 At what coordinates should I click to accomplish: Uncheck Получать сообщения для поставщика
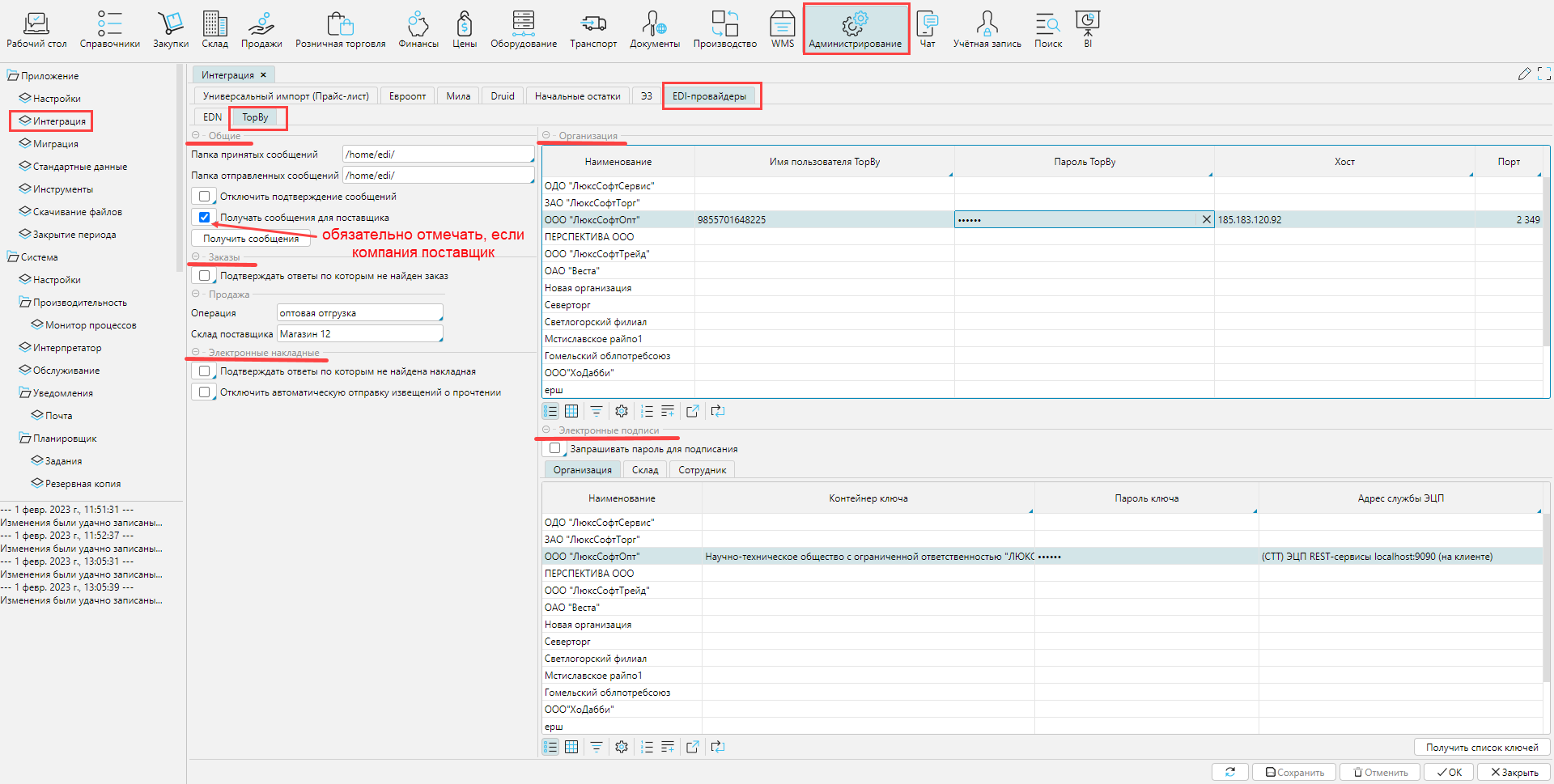coord(205,218)
